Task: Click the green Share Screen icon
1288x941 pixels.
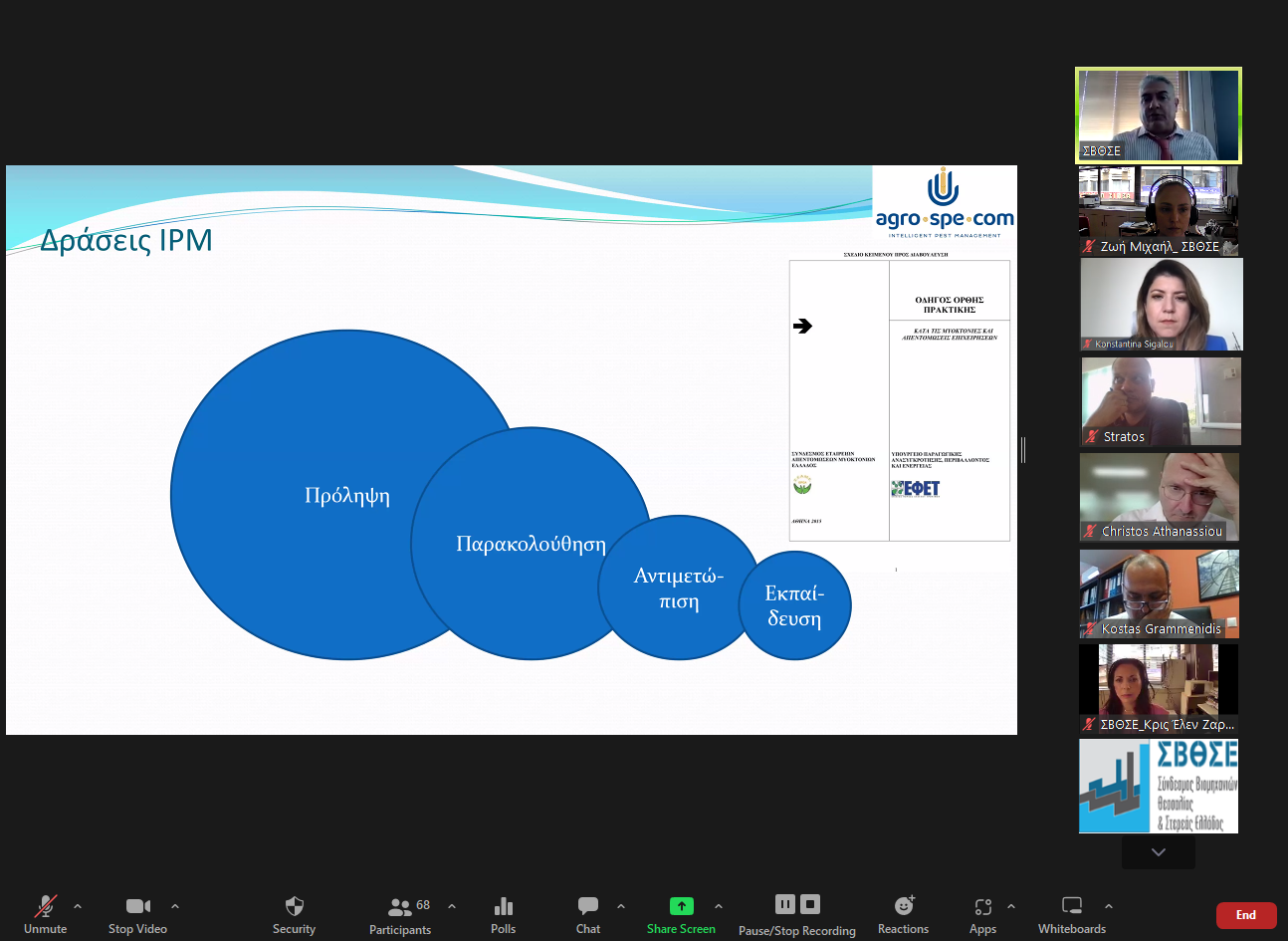Action: pyautogui.click(x=681, y=906)
